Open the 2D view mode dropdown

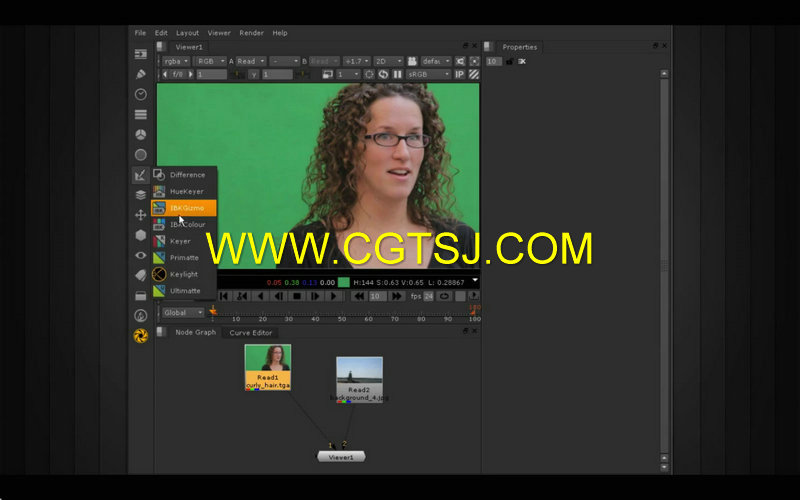(388, 61)
